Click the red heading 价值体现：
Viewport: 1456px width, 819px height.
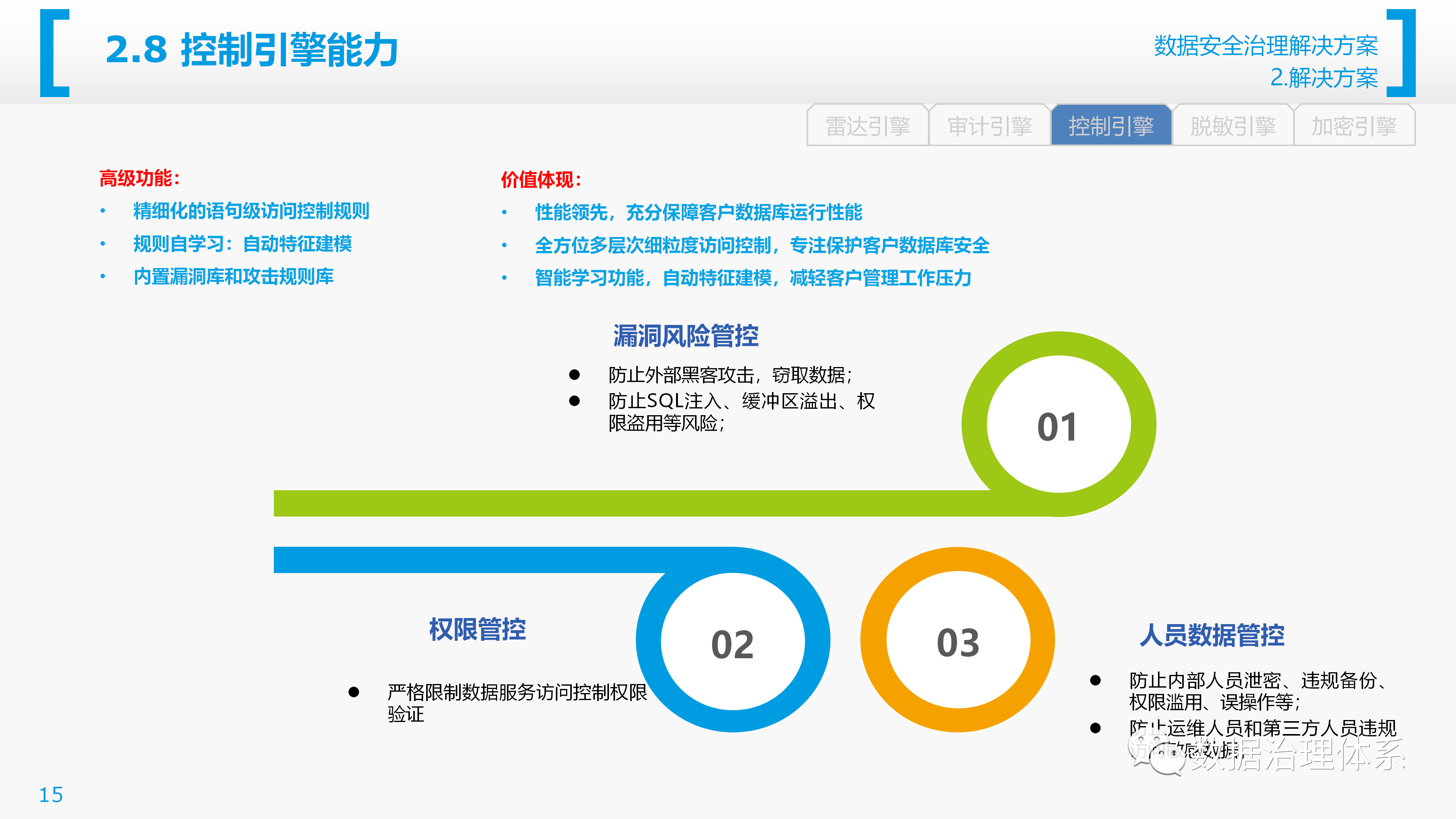(x=542, y=180)
